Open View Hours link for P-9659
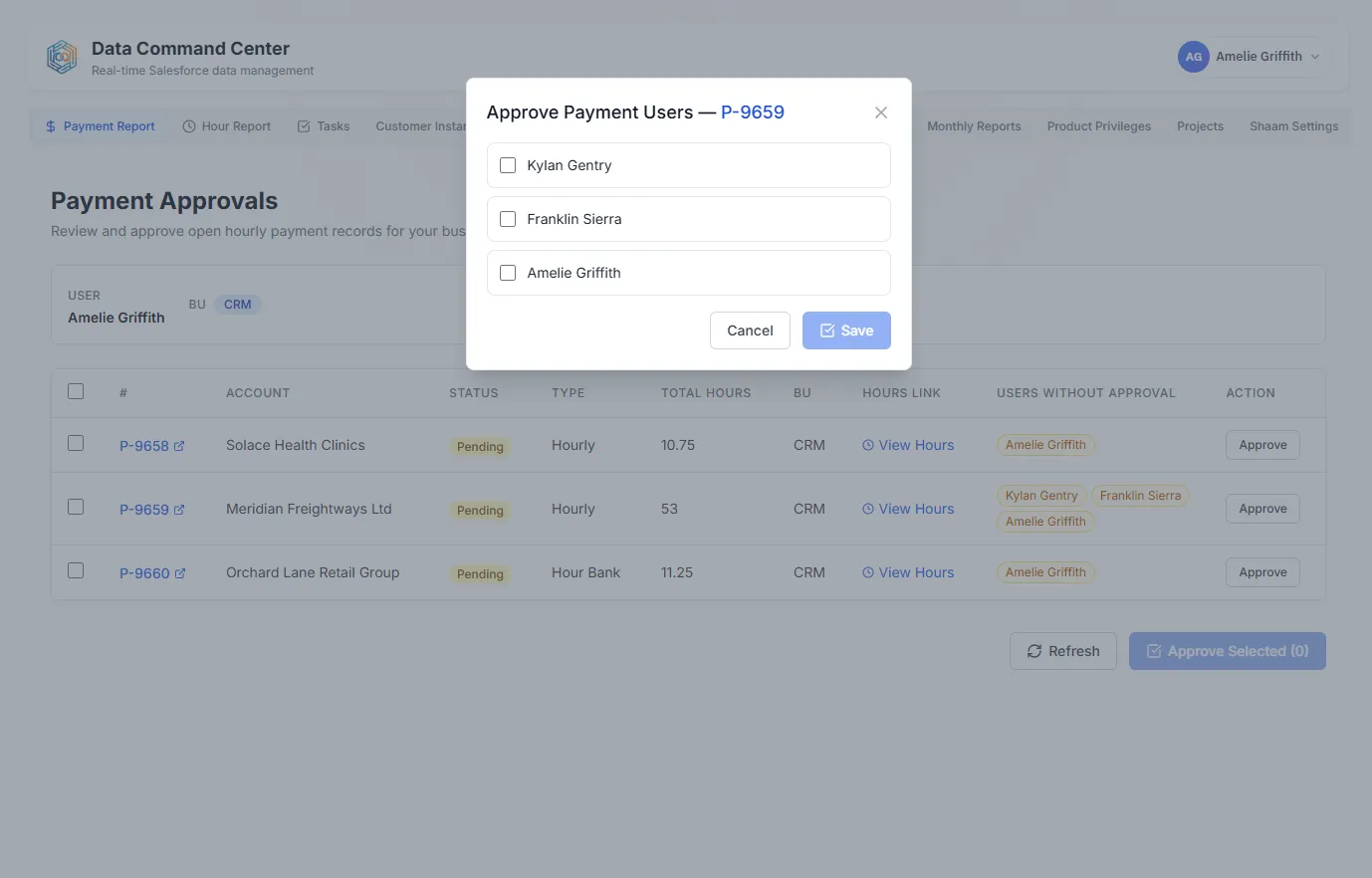The image size is (1372, 878). (908, 509)
